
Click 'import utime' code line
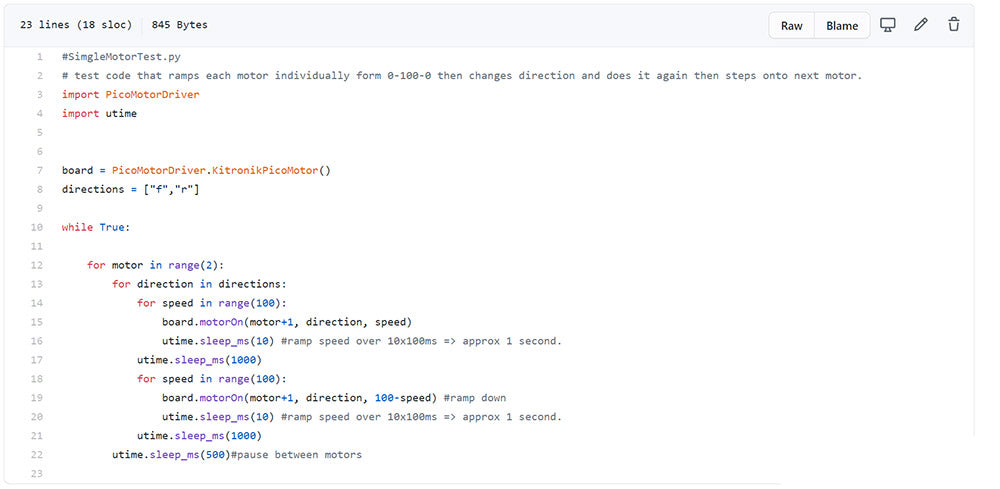point(99,114)
